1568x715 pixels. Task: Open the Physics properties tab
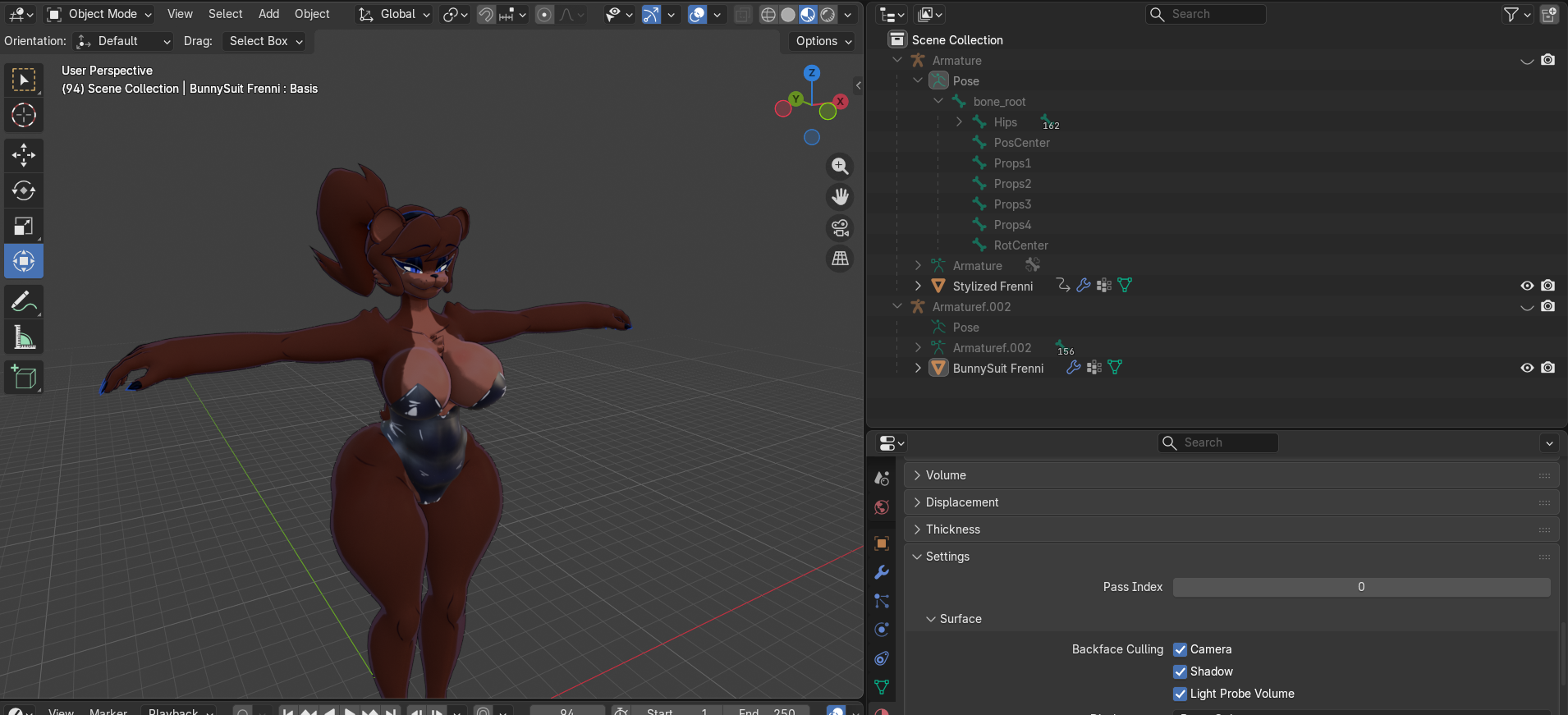(x=882, y=630)
